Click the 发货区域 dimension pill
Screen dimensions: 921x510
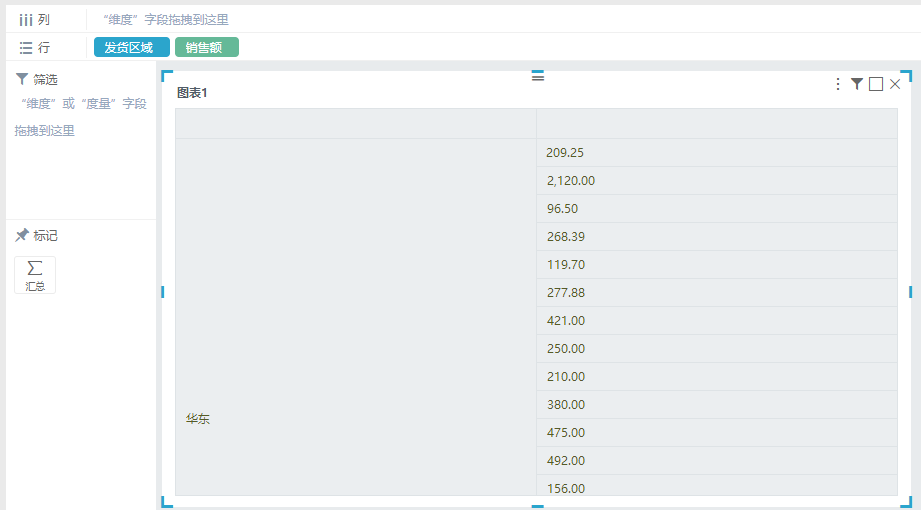132,47
